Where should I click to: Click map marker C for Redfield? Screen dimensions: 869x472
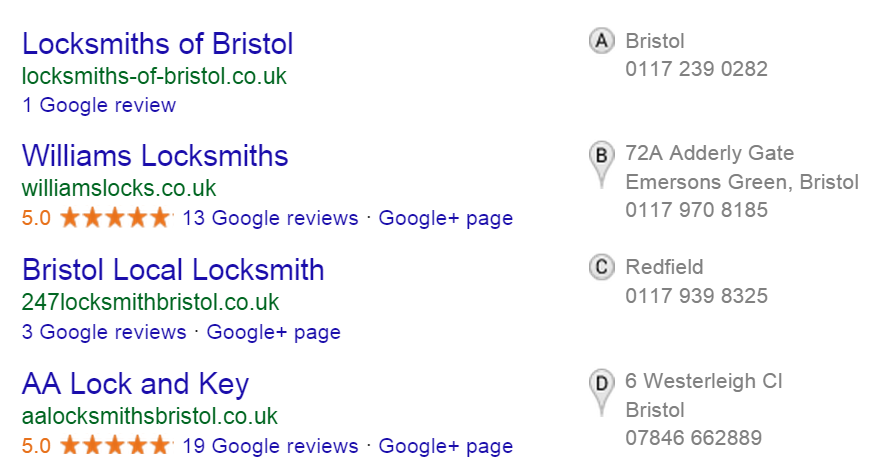[601, 267]
